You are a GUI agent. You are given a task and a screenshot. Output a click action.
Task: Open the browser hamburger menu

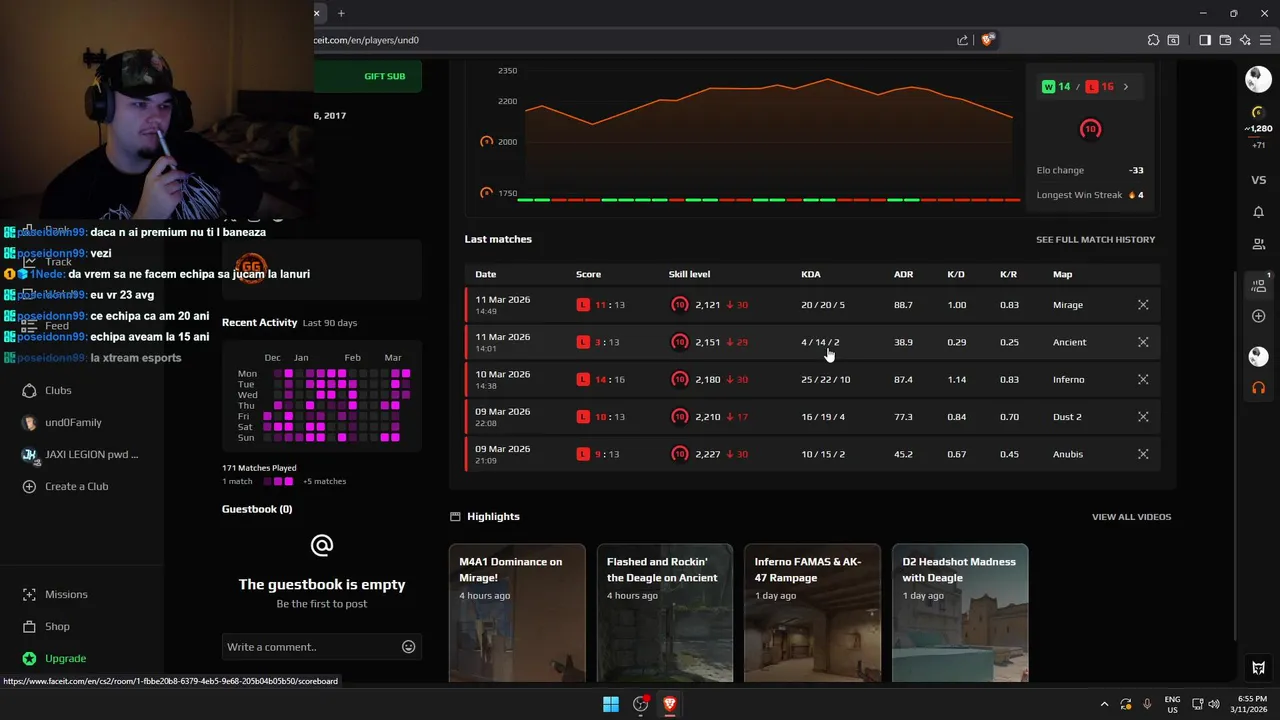pos(1265,40)
